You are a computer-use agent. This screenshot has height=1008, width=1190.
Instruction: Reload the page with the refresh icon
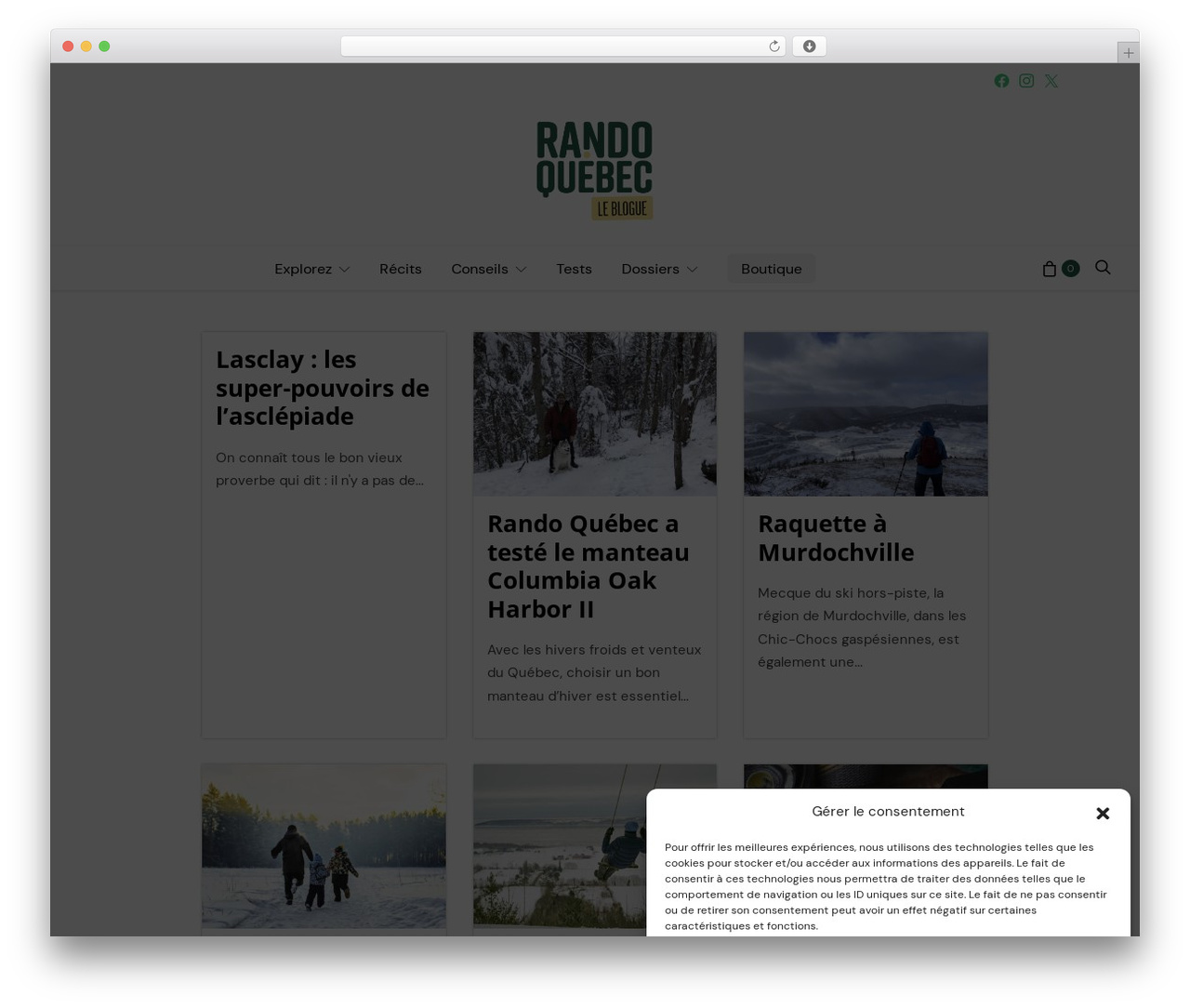[774, 46]
